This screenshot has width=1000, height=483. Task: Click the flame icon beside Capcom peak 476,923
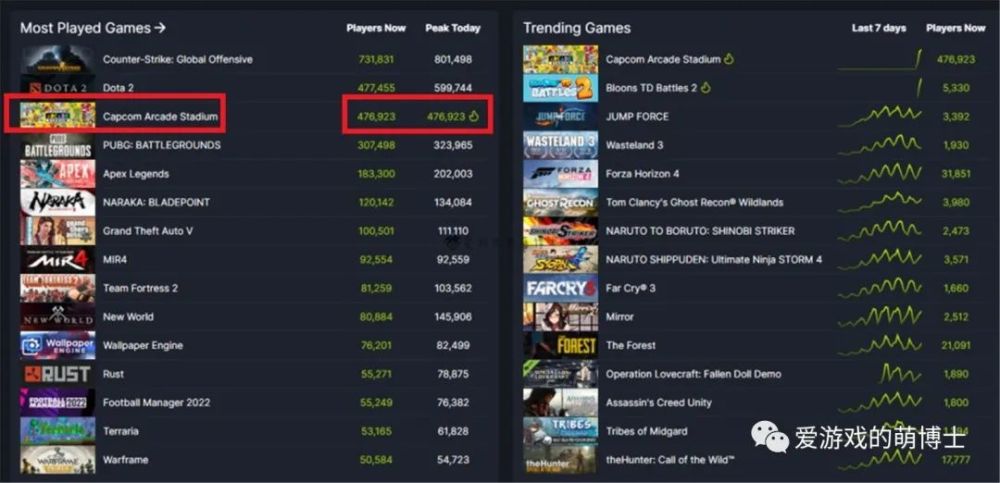tap(474, 116)
